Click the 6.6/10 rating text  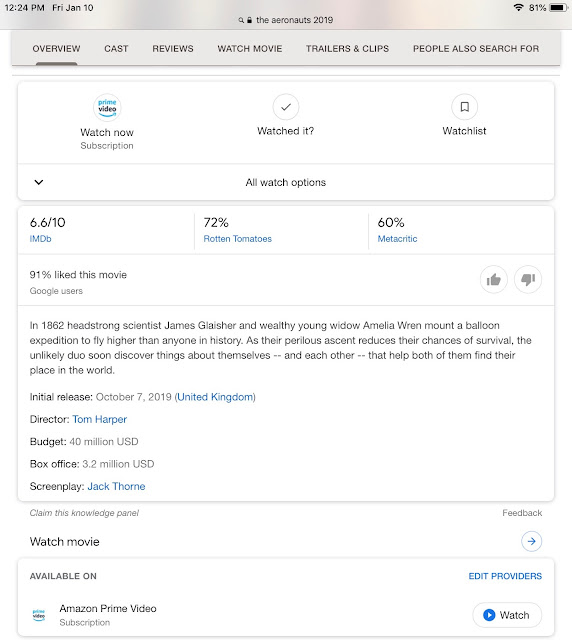[x=47, y=222]
